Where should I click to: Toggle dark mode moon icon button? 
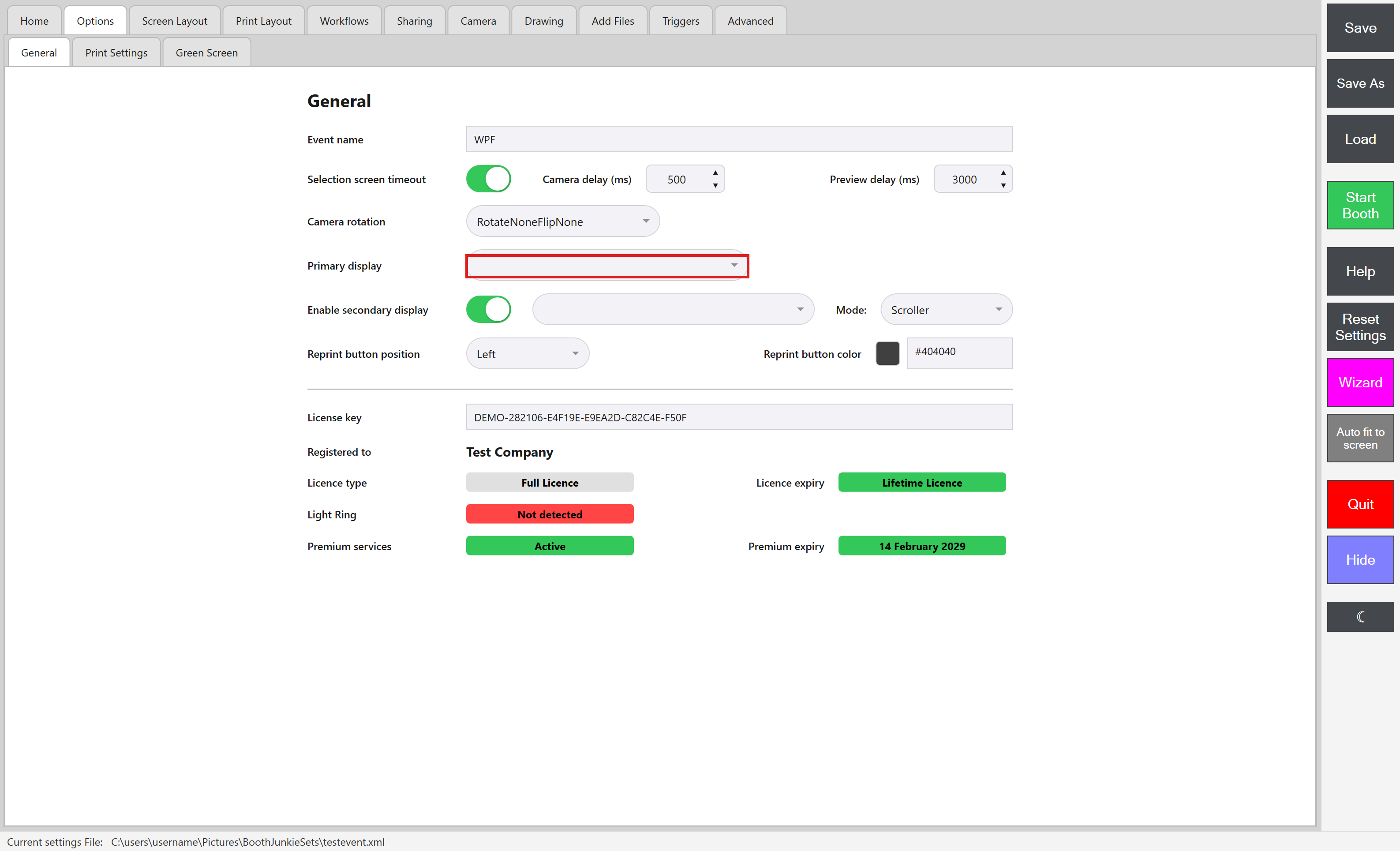click(1360, 616)
